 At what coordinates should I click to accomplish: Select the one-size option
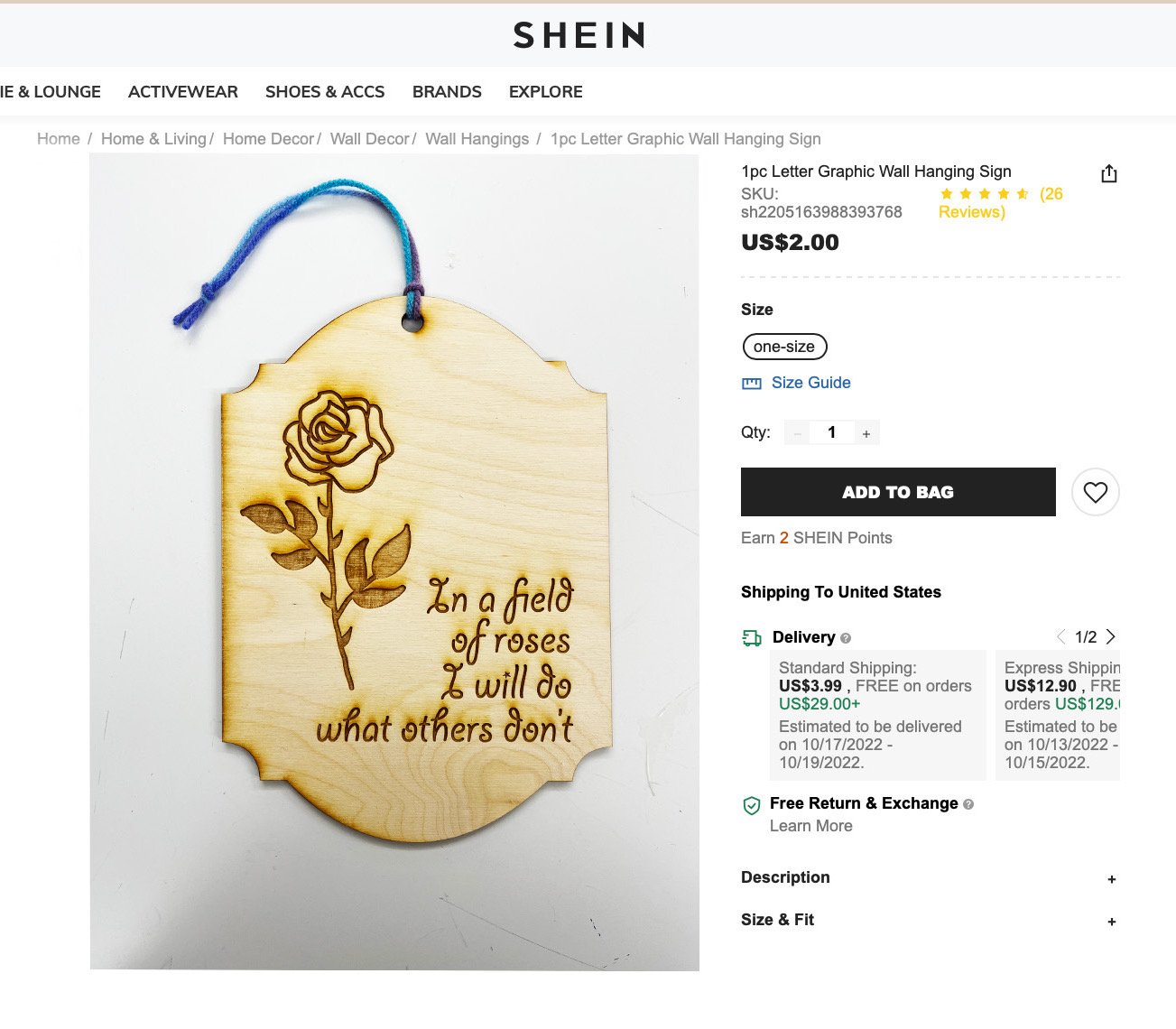(784, 347)
